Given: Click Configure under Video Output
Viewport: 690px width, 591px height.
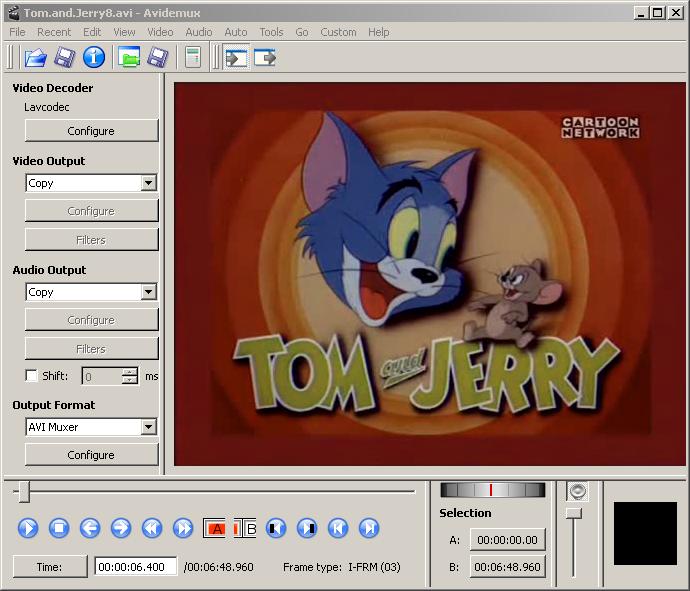Looking at the screenshot, I should pyautogui.click(x=91, y=211).
